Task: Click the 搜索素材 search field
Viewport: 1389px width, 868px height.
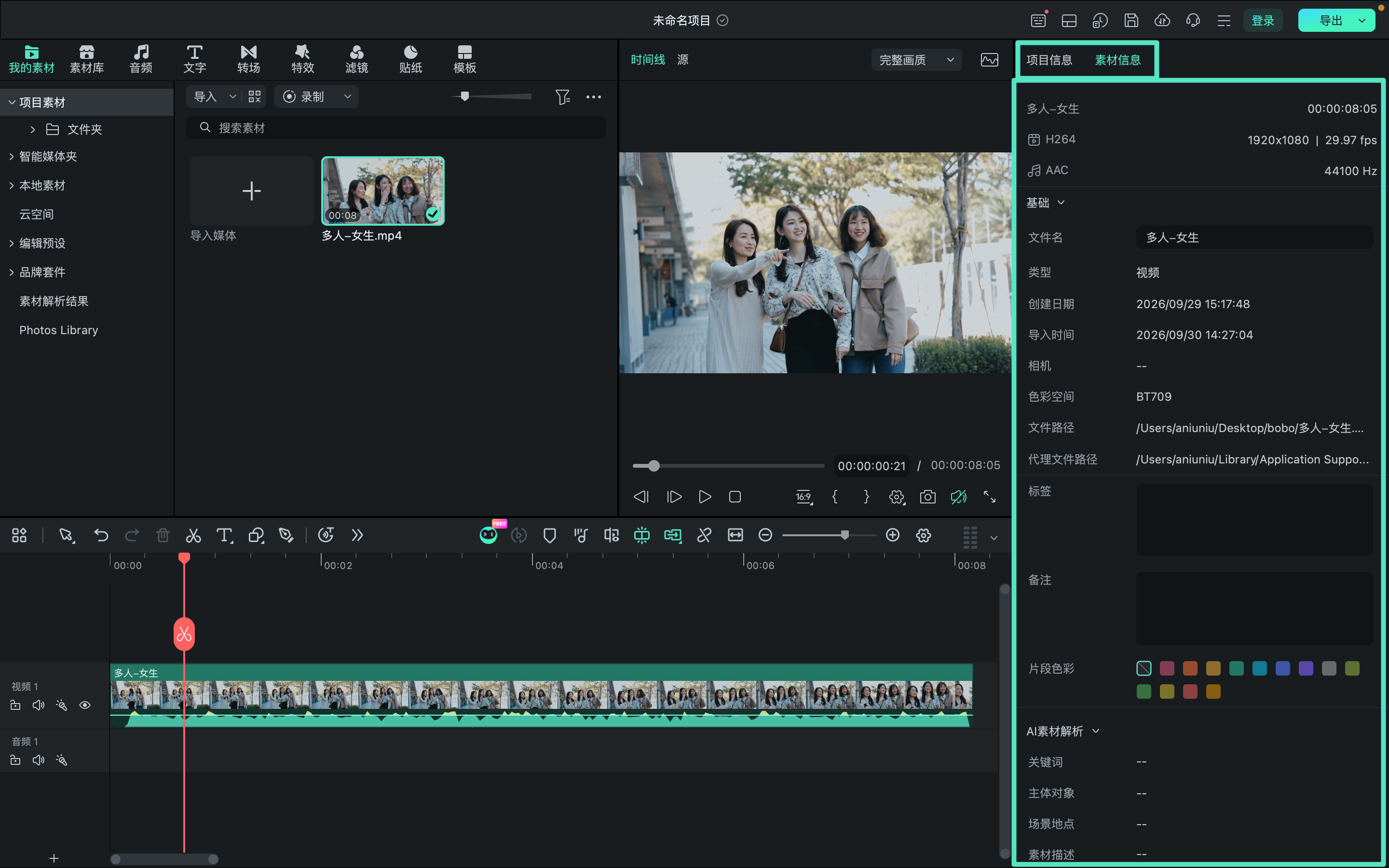Action: click(x=395, y=127)
